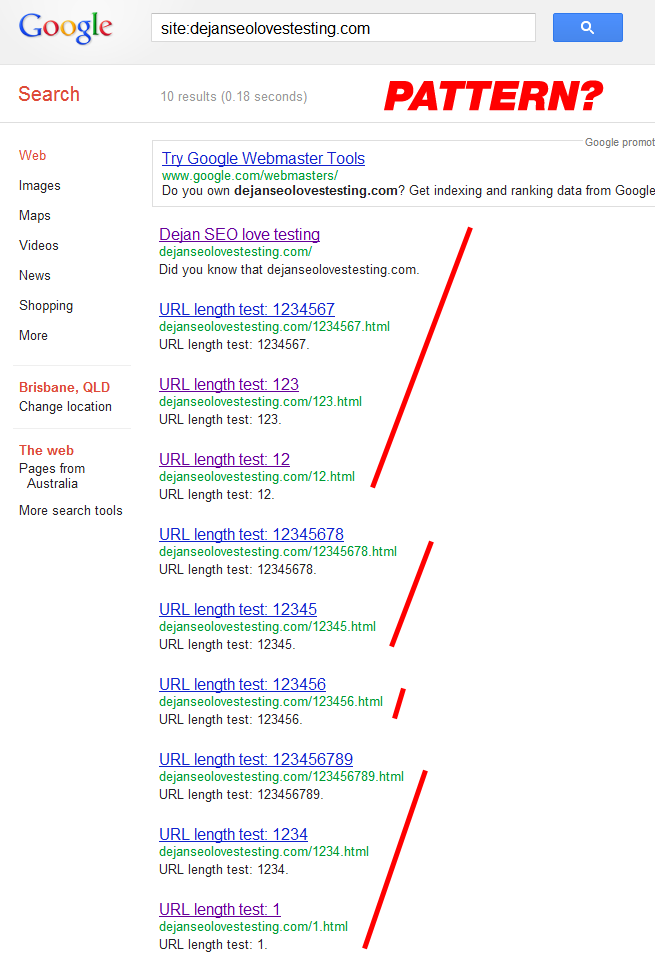655x980 pixels.
Task: Open result URL length test: 1
Action: tap(220, 909)
